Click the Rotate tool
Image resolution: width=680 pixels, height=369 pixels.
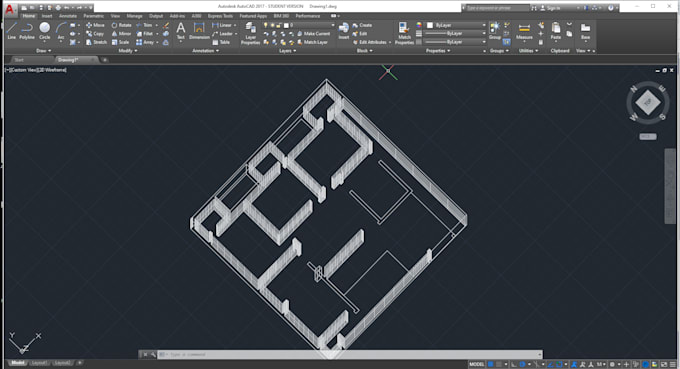click(x=121, y=25)
